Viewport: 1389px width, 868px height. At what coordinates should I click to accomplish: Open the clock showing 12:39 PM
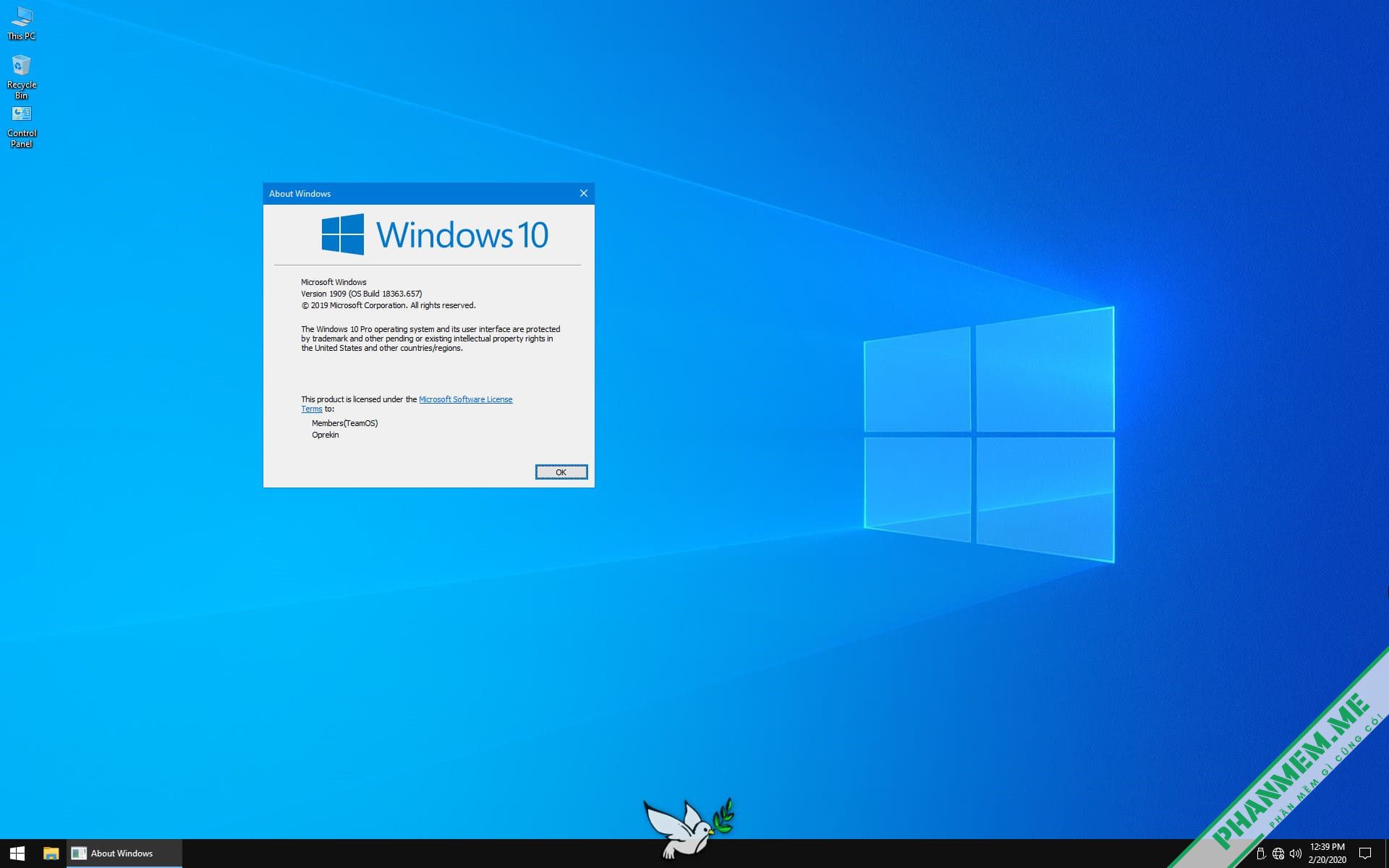click(1327, 854)
